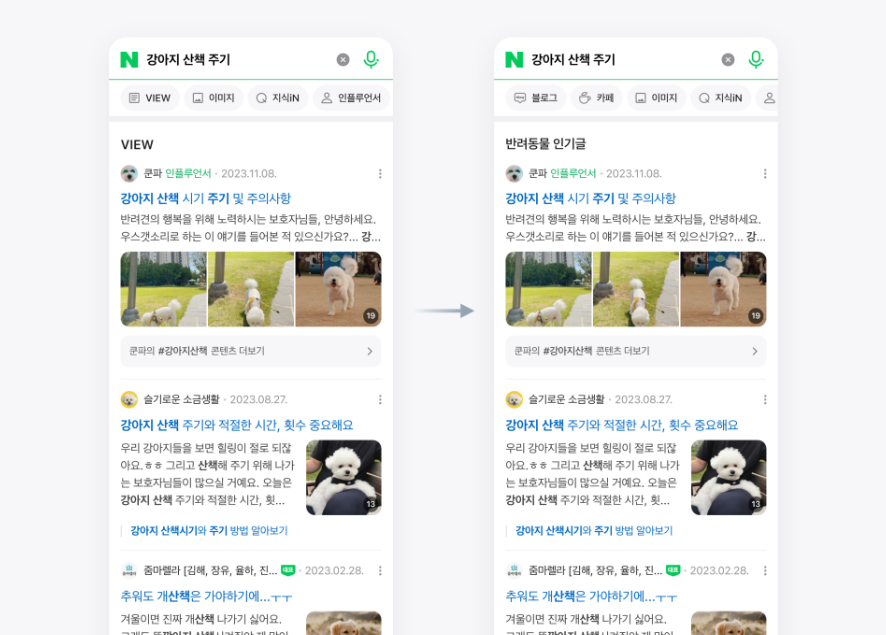Viewport: 886px width, 635px height.
Task: Click the Naver N logo on left screen
Action: pyautogui.click(x=129, y=59)
